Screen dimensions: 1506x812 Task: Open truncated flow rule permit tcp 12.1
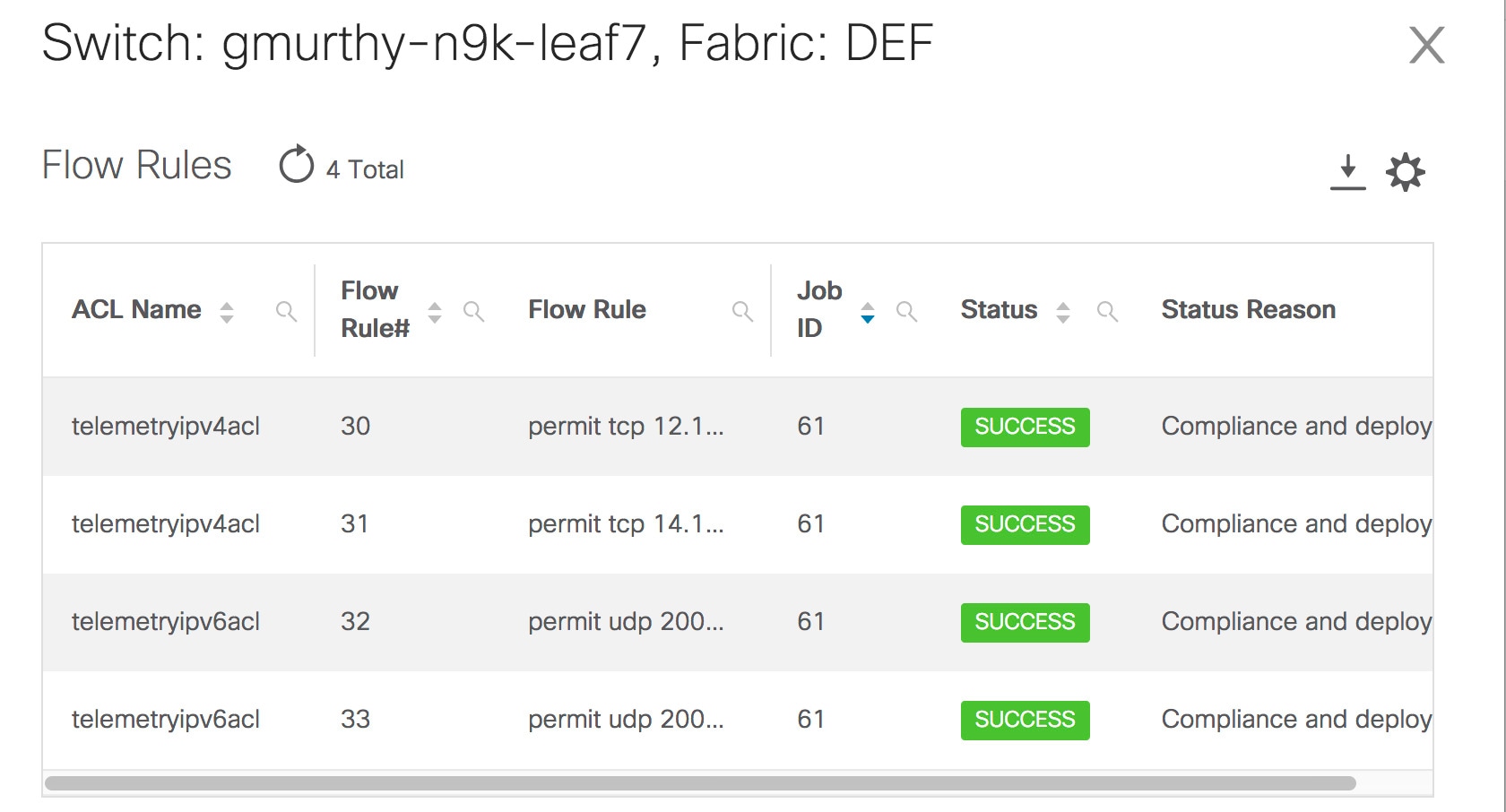[625, 427]
